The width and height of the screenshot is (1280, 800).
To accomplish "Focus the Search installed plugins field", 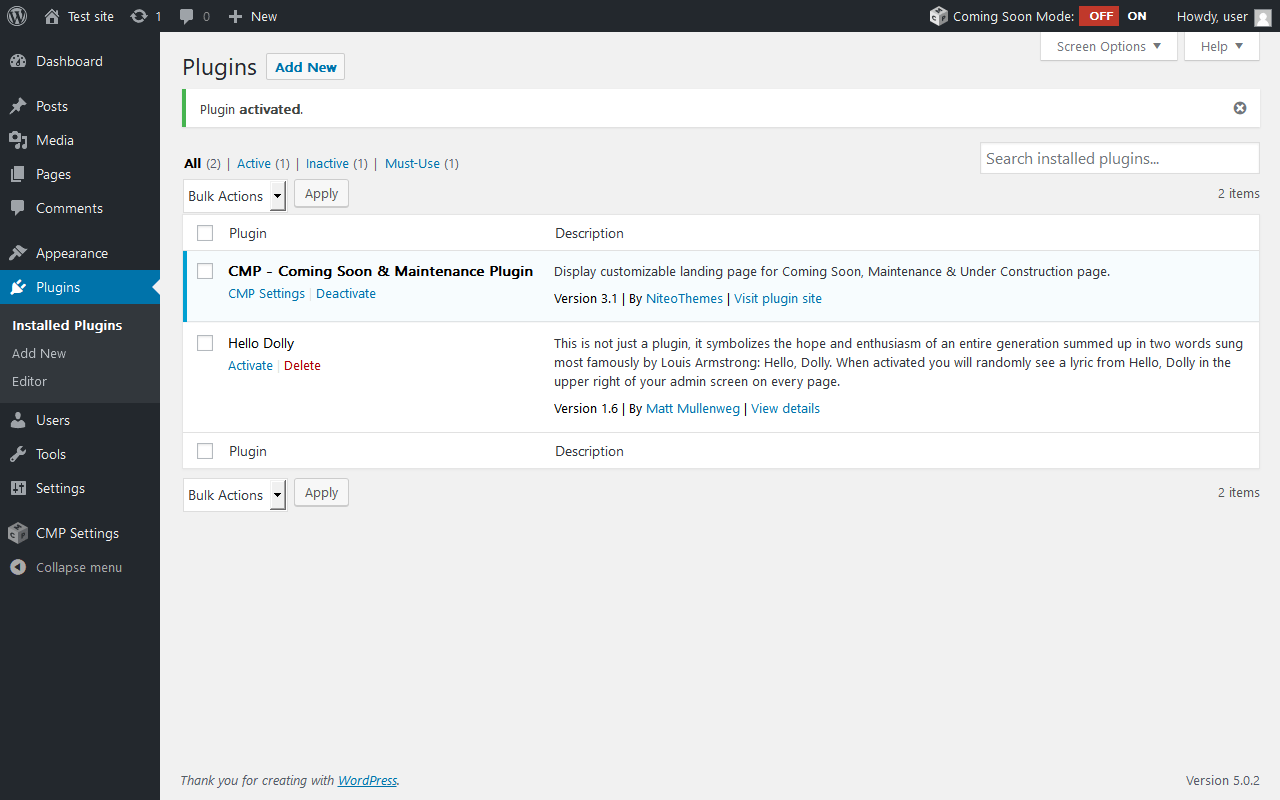I will pos(1120,158).
